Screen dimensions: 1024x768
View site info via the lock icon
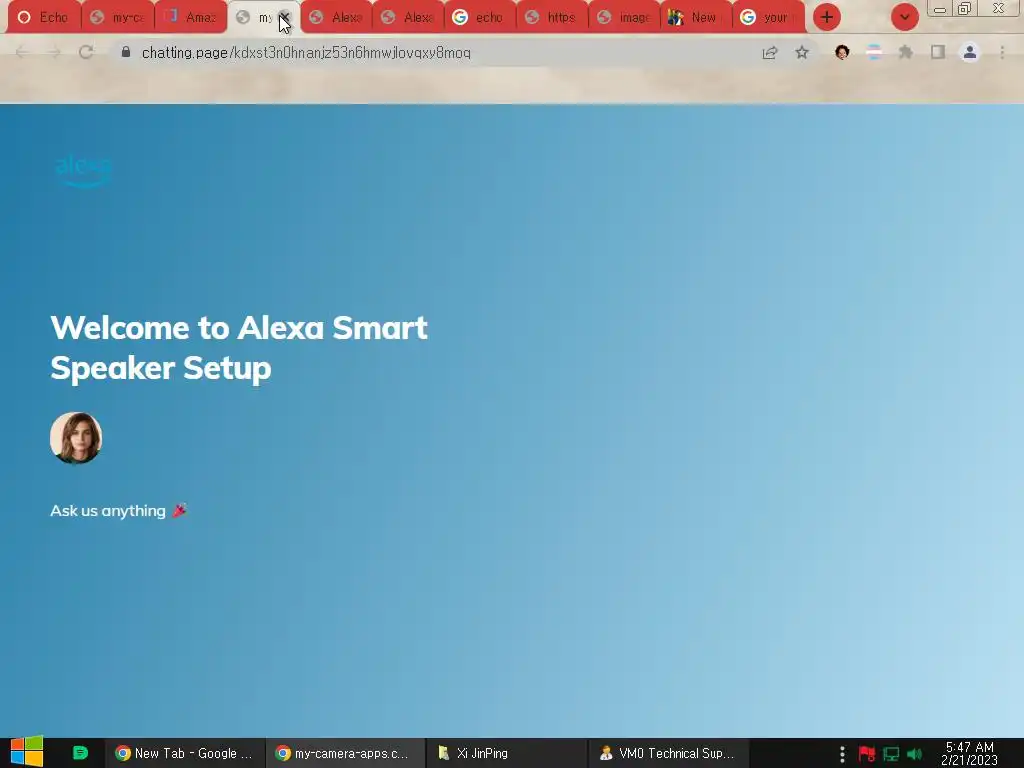click(126, 52)
